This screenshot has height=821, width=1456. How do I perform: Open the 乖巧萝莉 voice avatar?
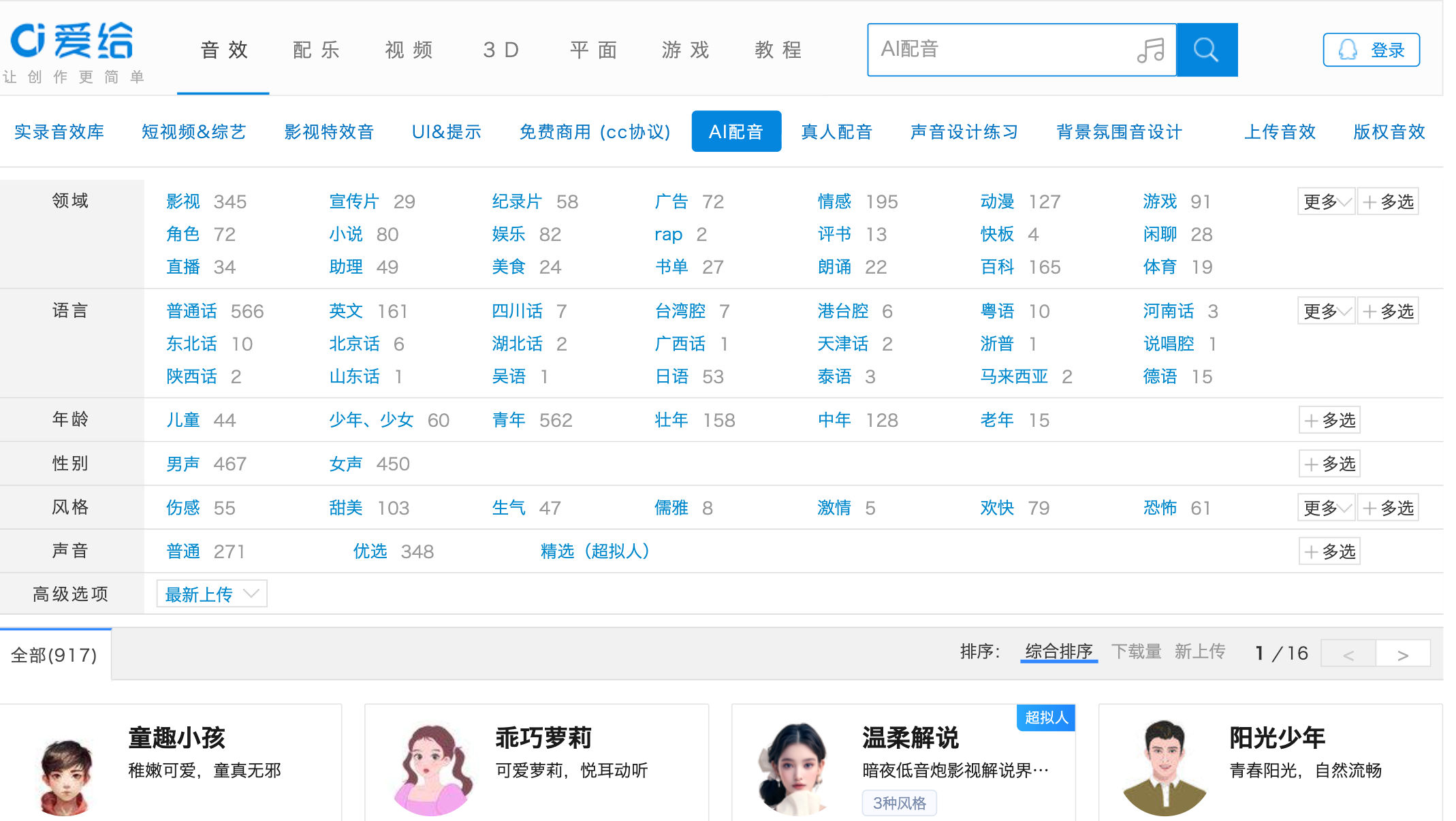pos(433,771)
